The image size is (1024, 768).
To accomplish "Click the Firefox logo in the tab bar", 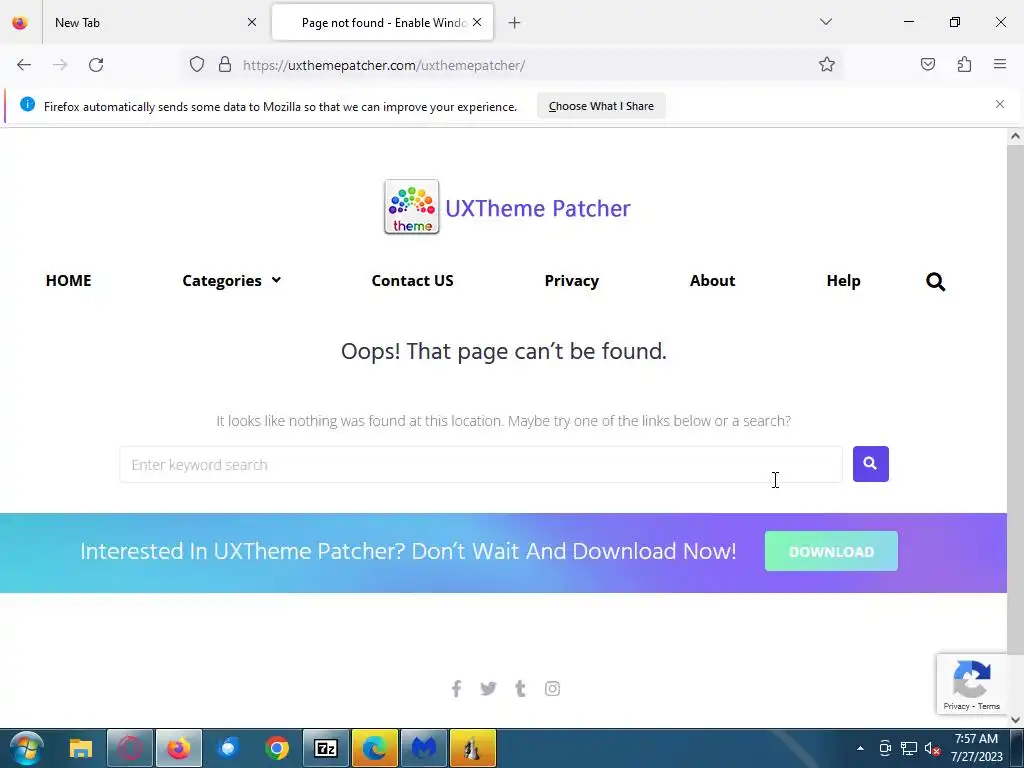I will [x=20, y=22].
